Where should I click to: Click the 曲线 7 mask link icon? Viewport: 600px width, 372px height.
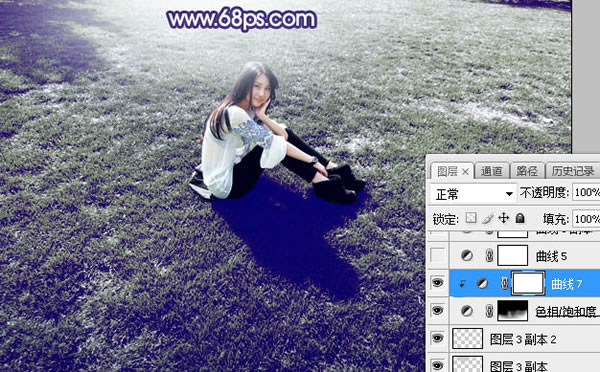505,283
